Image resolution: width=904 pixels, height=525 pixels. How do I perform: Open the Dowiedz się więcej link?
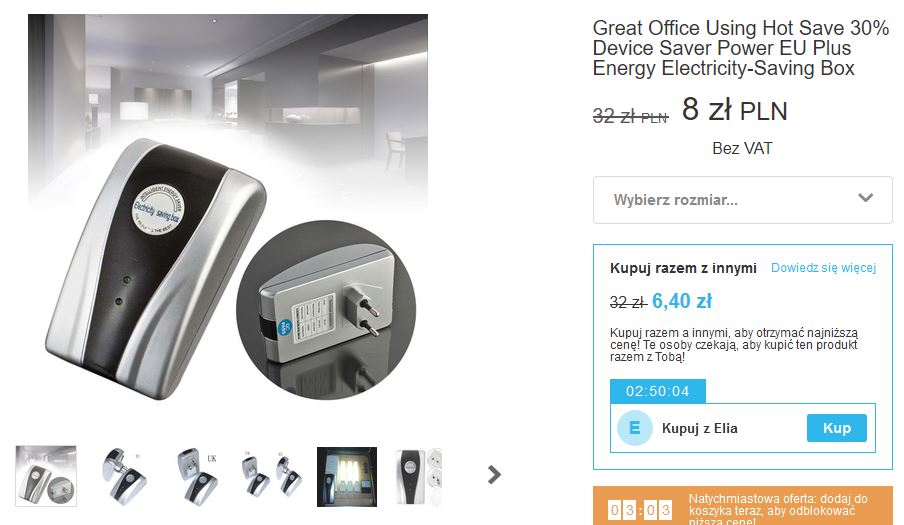[x=823, y=267]
